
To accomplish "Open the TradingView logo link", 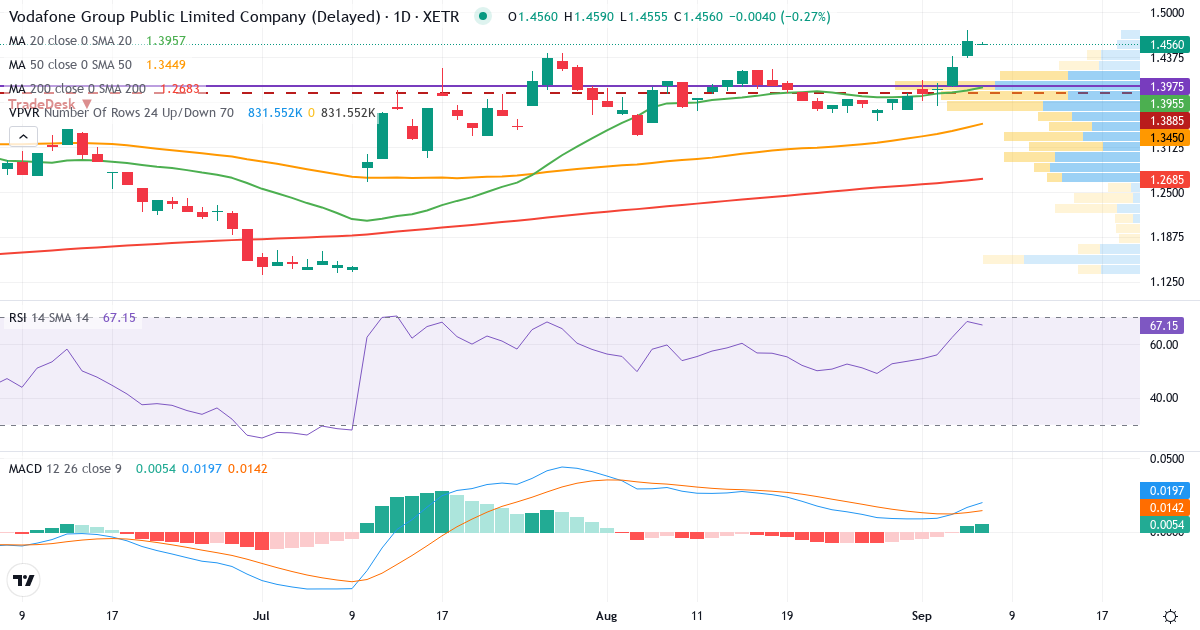I will (23, 580).
